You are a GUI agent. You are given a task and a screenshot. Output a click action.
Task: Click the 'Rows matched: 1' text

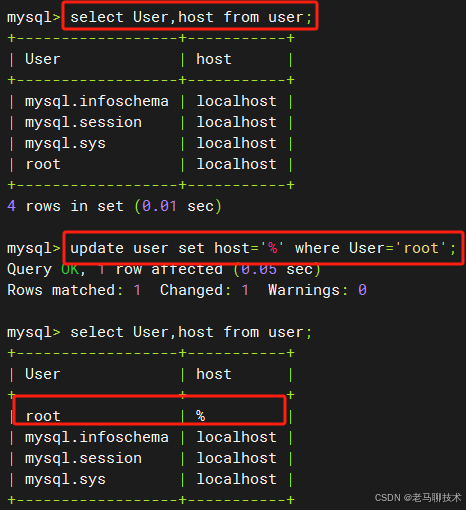[74, 290]
